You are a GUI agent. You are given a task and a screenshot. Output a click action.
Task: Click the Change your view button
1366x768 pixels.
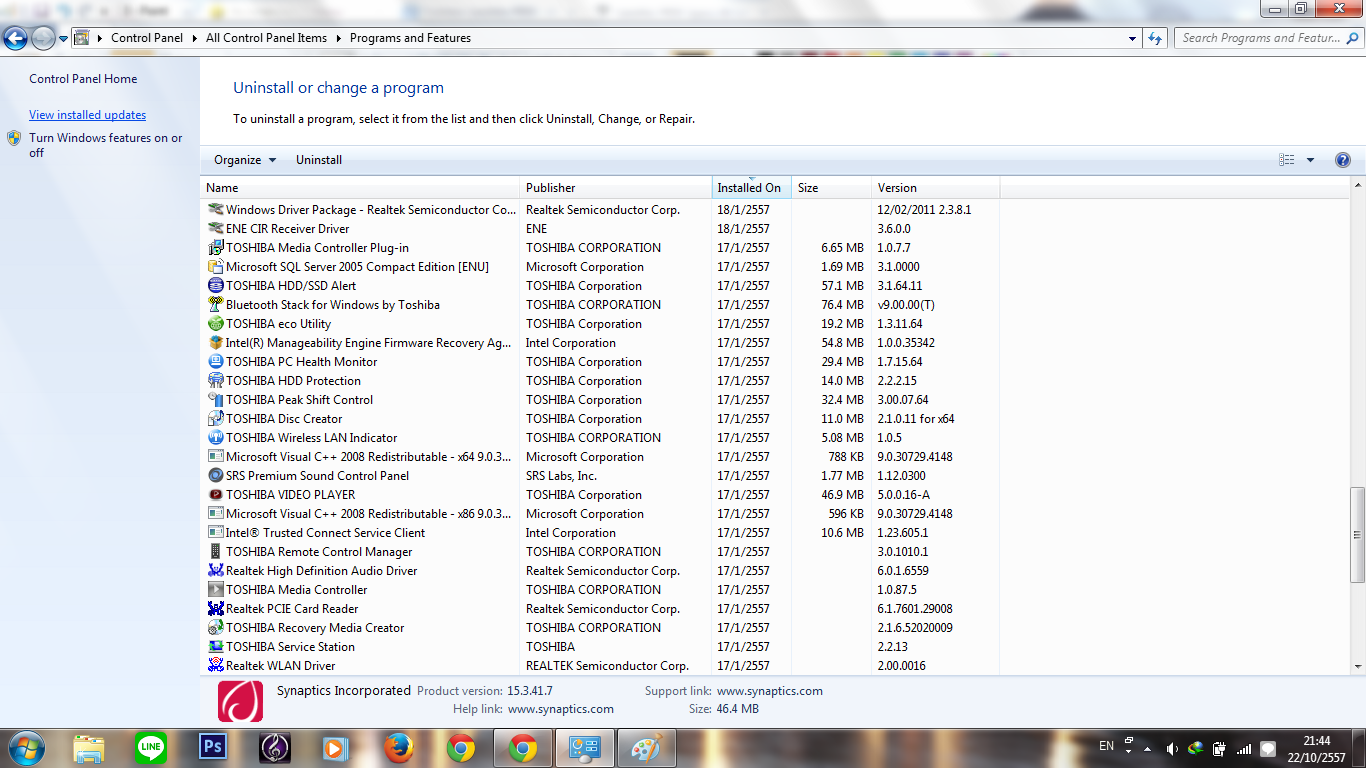tap(1287, 160)
